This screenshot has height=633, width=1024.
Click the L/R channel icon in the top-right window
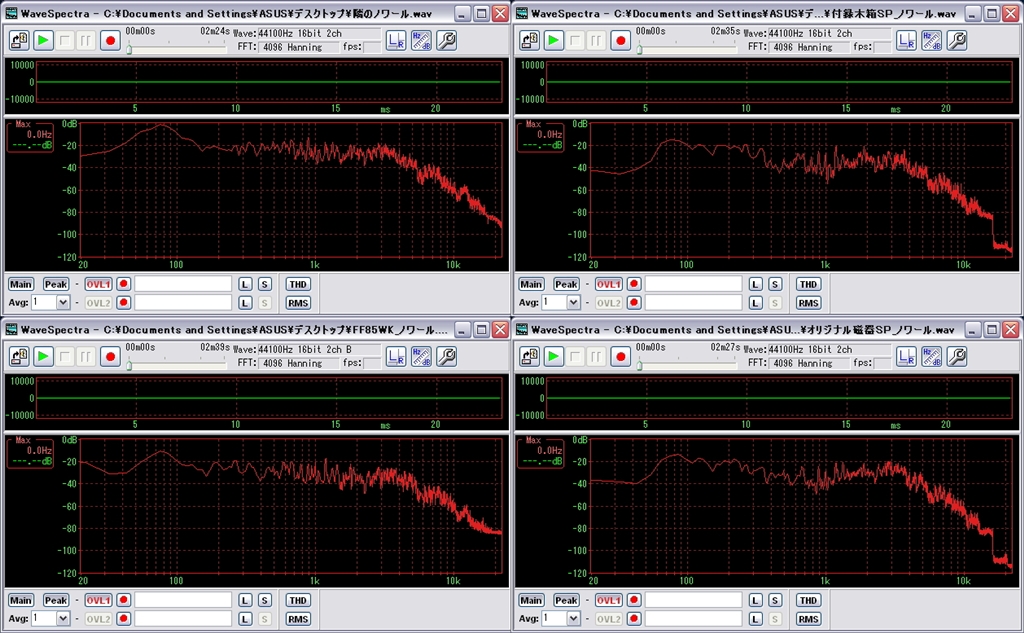(906, 40)
